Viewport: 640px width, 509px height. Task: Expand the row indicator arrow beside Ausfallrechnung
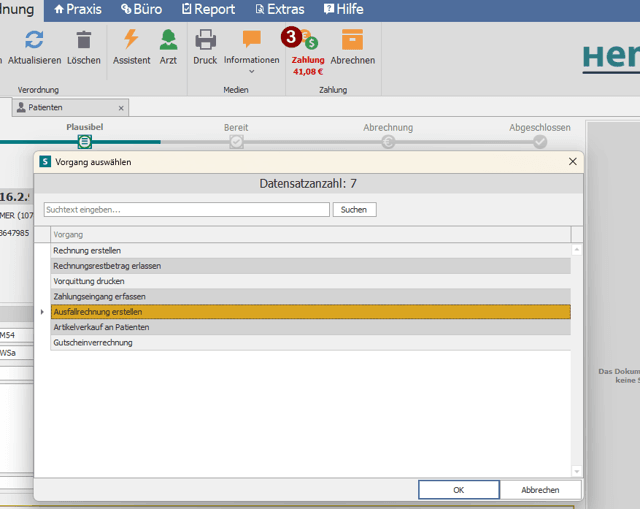click(42, 312)
